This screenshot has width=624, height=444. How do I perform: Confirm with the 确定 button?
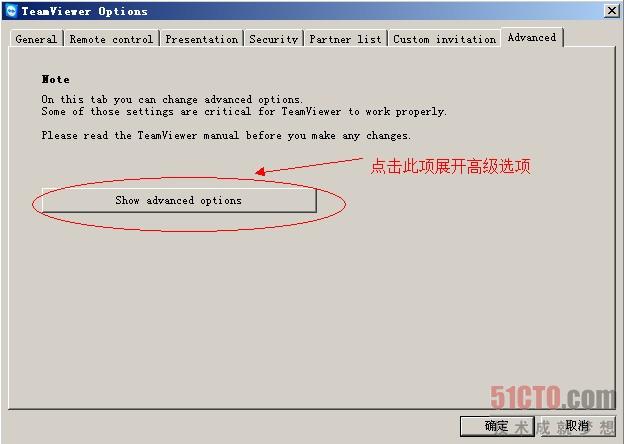(497, 426)
